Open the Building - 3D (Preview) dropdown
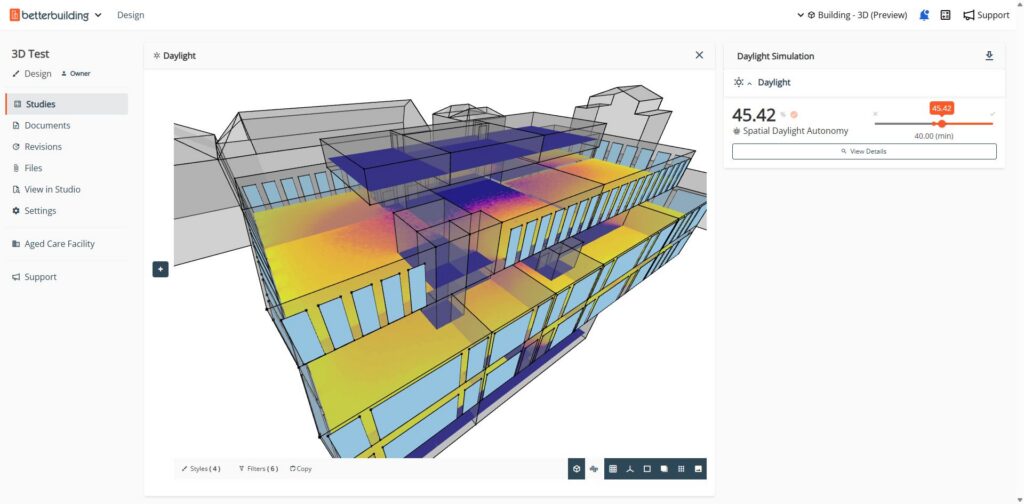The image size is (1024, 504). [x=852, y=15]
